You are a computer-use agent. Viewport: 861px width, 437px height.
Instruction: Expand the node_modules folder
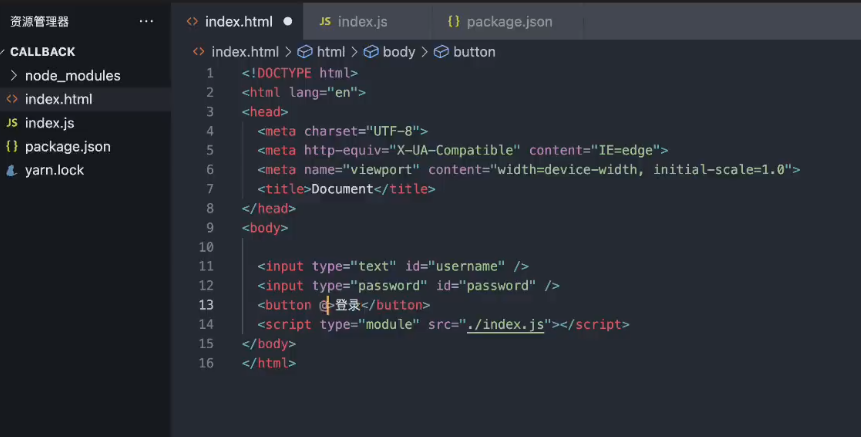click(72, 76)
